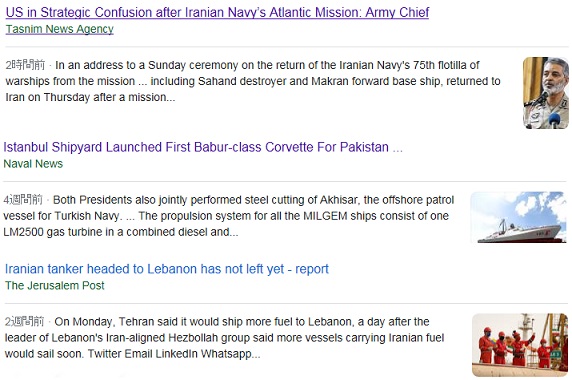Open the Iranian tanker headed to Lebanon headline
The image size is (572, 380).
click(167, 269)
